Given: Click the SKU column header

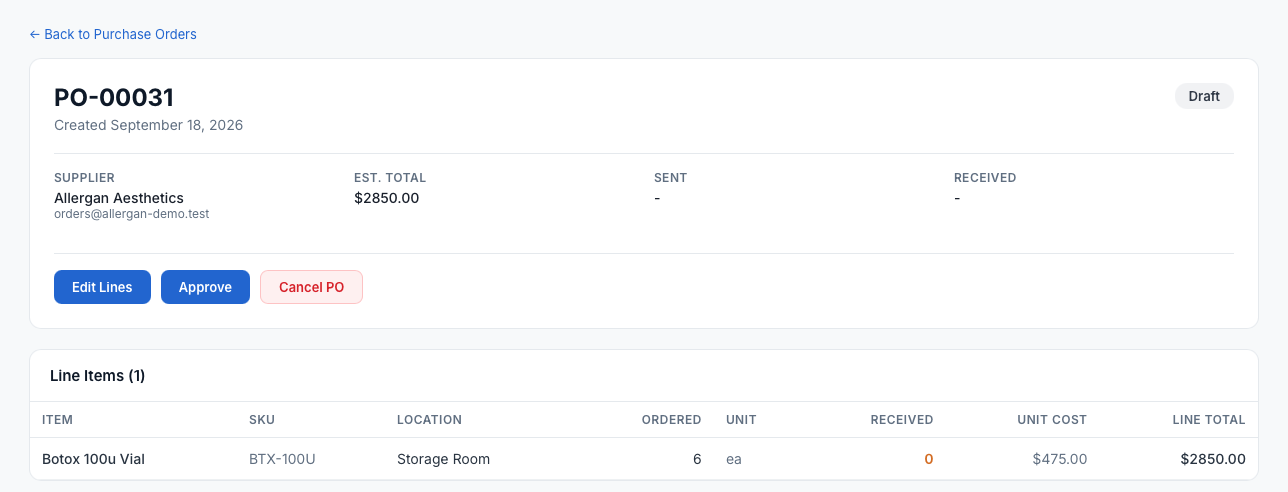Looking at the screenshot, I should tap(262, 420).
